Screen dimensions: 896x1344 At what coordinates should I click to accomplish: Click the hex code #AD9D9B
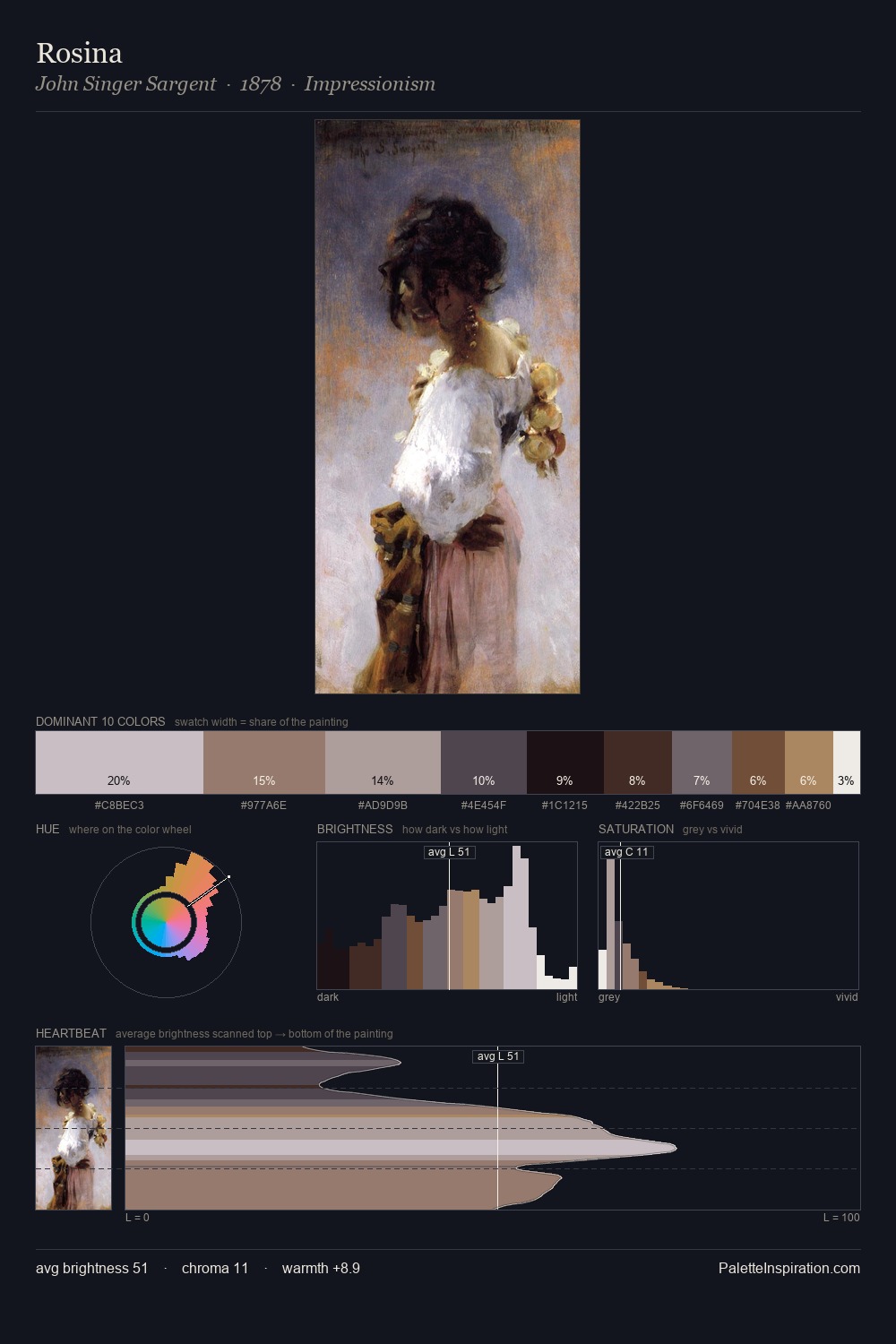[383, 806]
